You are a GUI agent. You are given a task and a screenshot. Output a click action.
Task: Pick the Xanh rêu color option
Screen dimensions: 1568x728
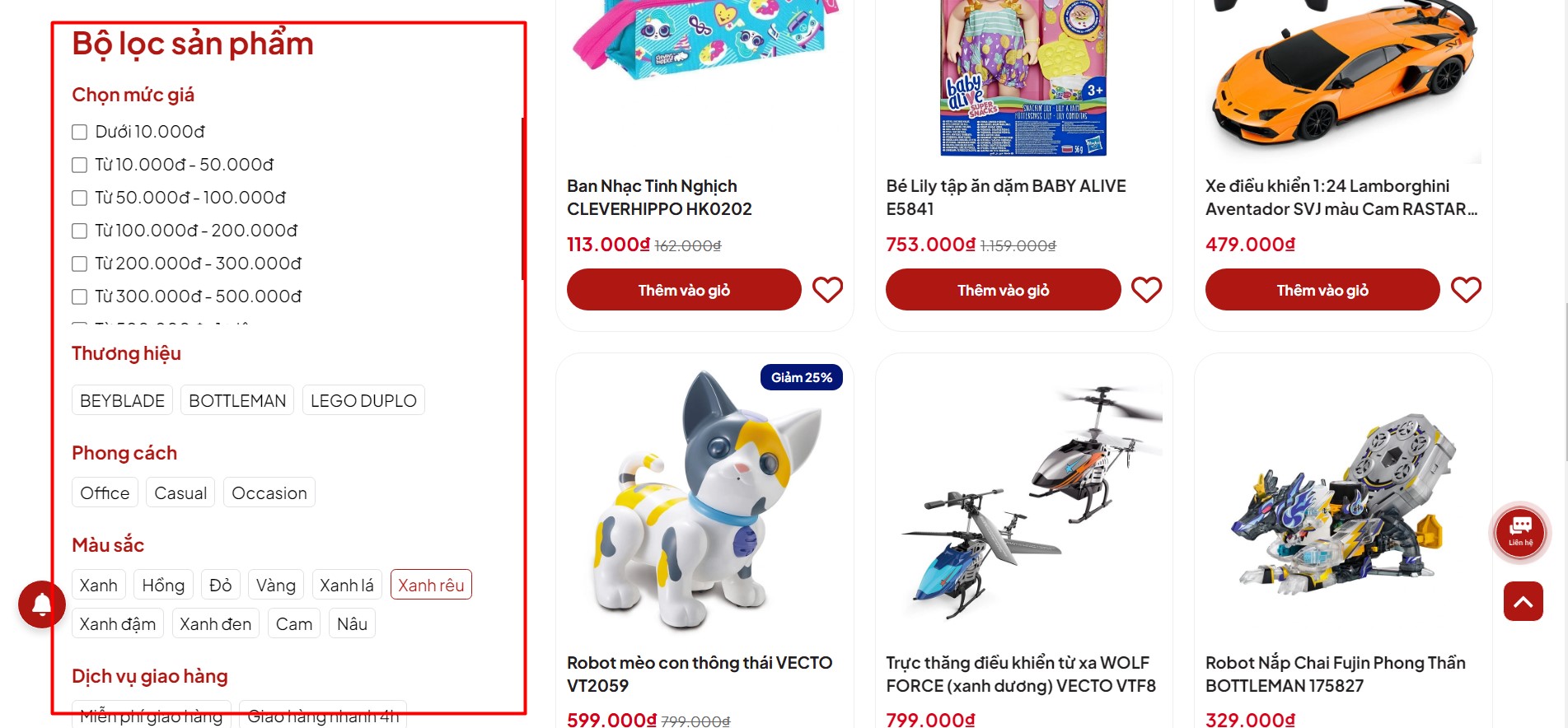[431, 585]
